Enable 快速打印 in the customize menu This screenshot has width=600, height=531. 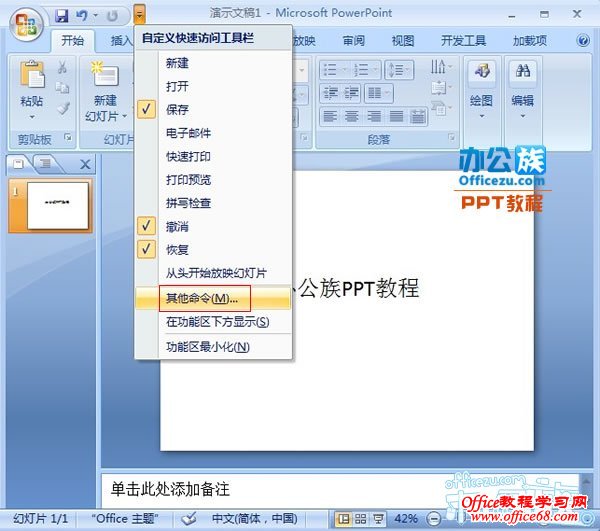click(x=213, y=156)
